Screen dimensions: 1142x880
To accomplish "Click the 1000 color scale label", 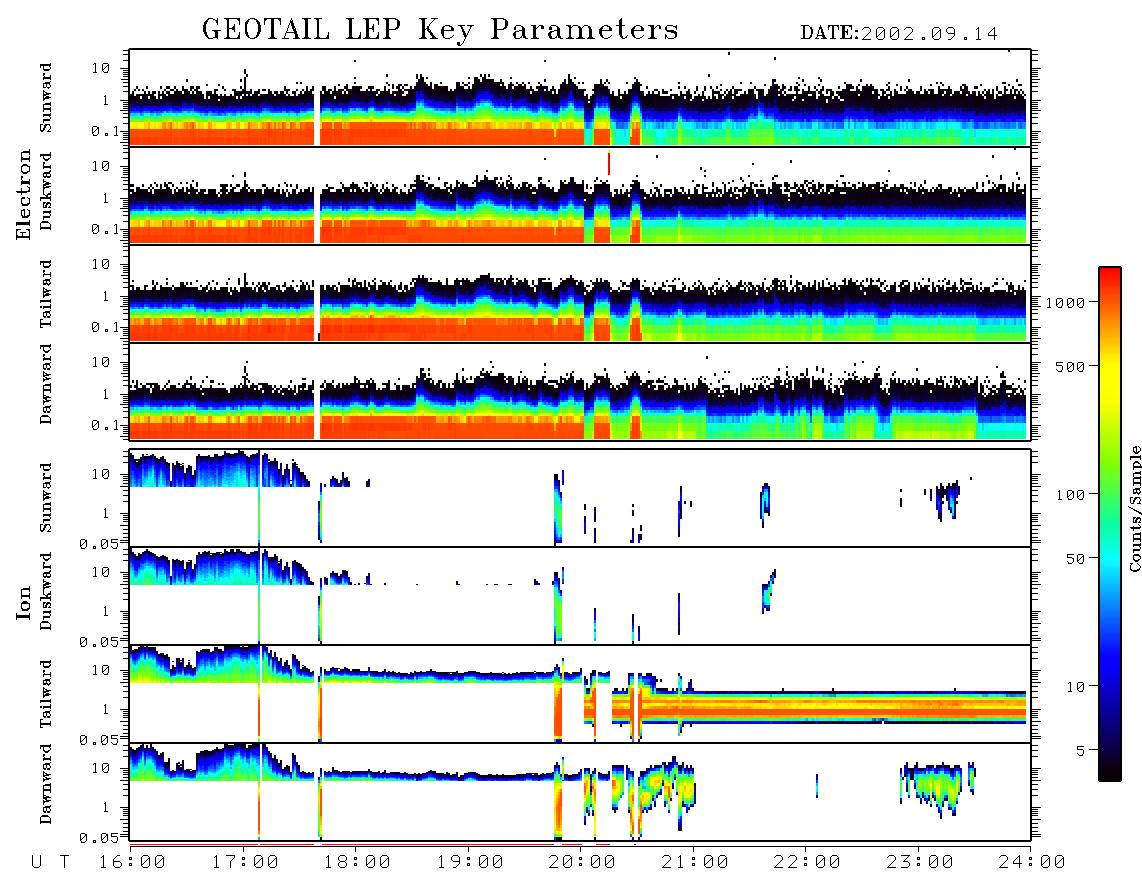I will [1066, 302].
